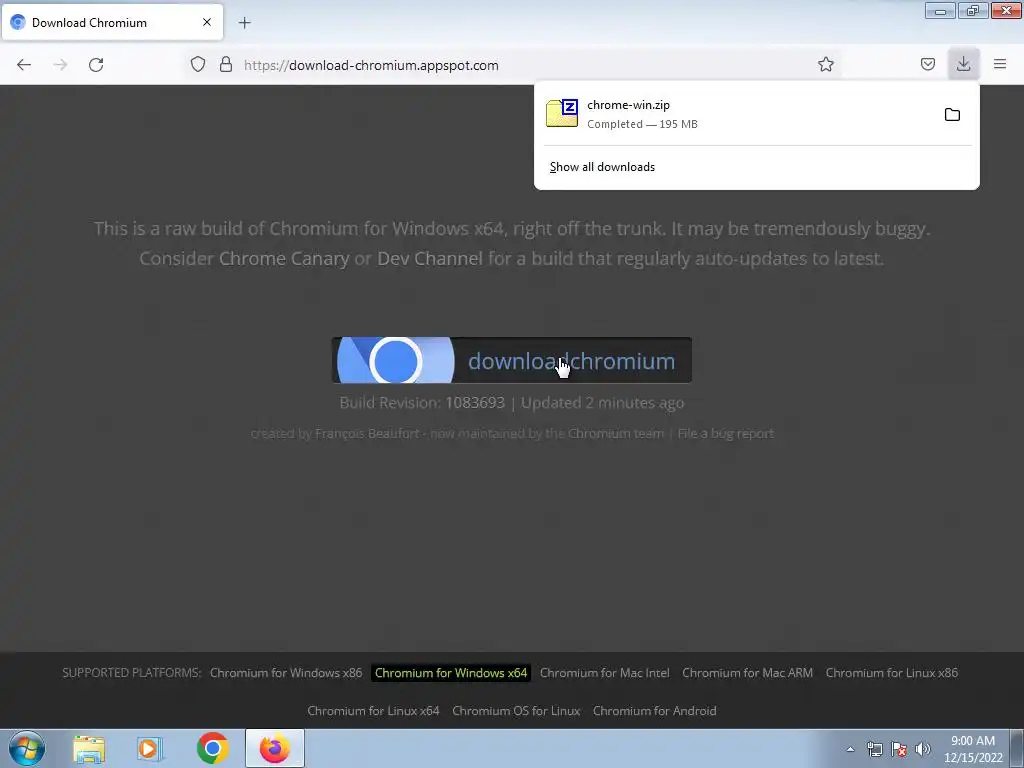The width and height of the screenshot is (1024, 768).
Task: Open a new tab with the plus button
Action: pyautogui.click(x=244, y=23)
